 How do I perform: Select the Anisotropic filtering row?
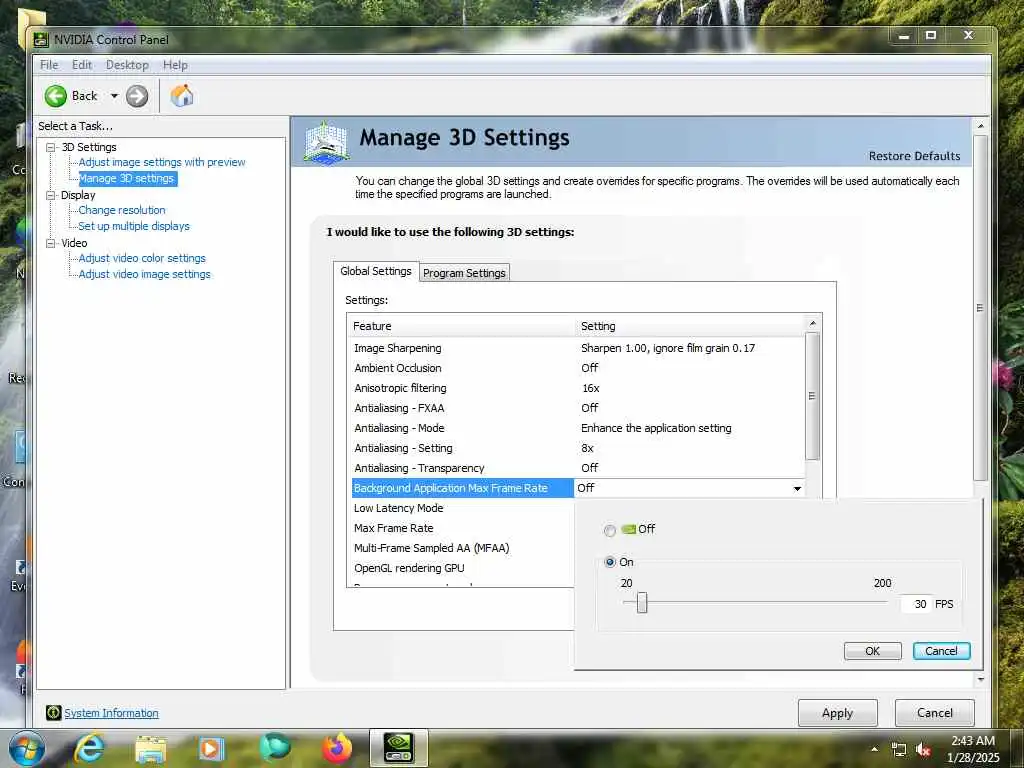pos(578,388)
